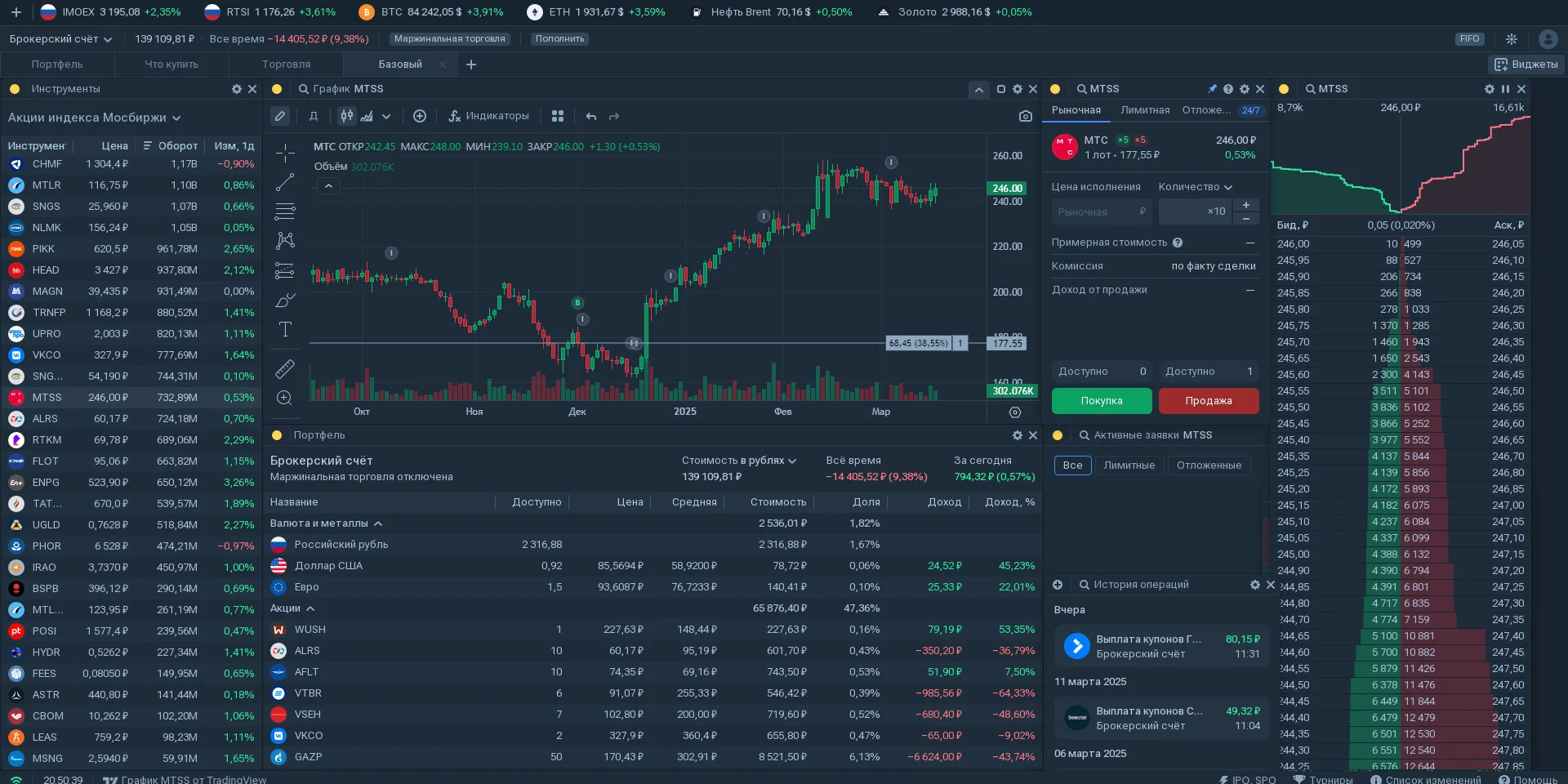Open the forecast and measurement tools

[x=285, y=270]
